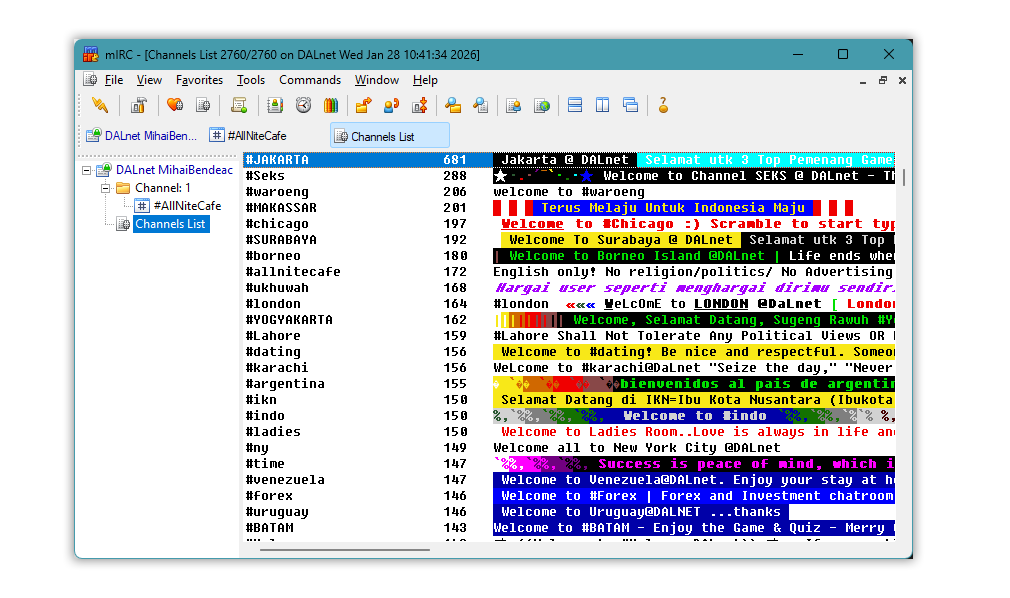1010x598 pixels.
Task: Tile windows vertically icon
Action: (x=602, y=105)
